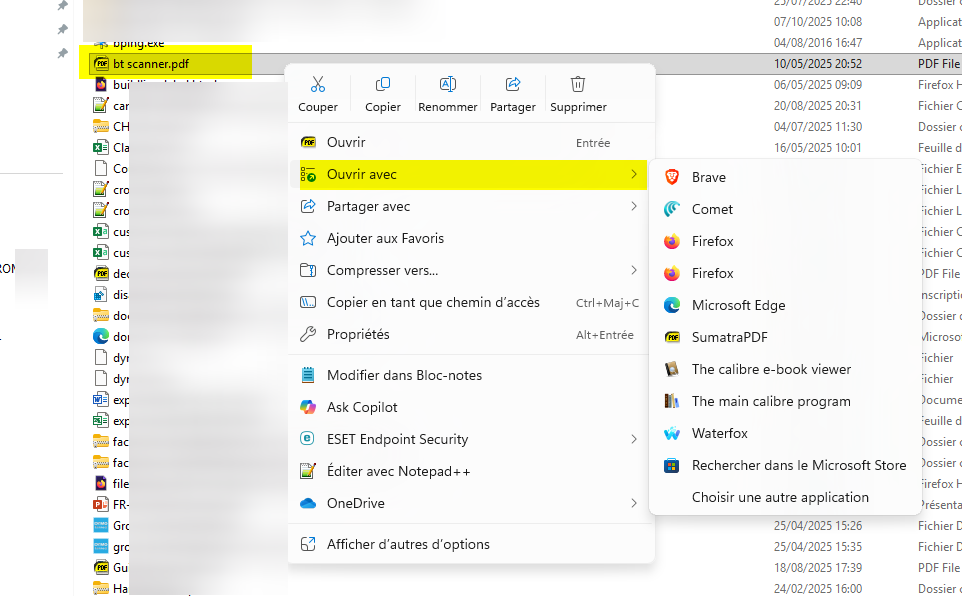Open the file with Brave
The image size is (962, 596).
tap(708, 177)
